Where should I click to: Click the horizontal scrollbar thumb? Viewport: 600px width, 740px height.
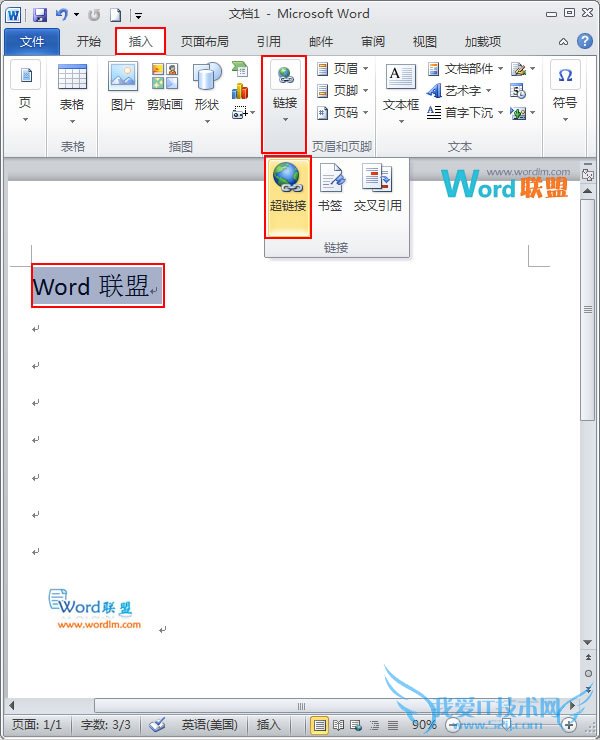[x=301, y=706]
